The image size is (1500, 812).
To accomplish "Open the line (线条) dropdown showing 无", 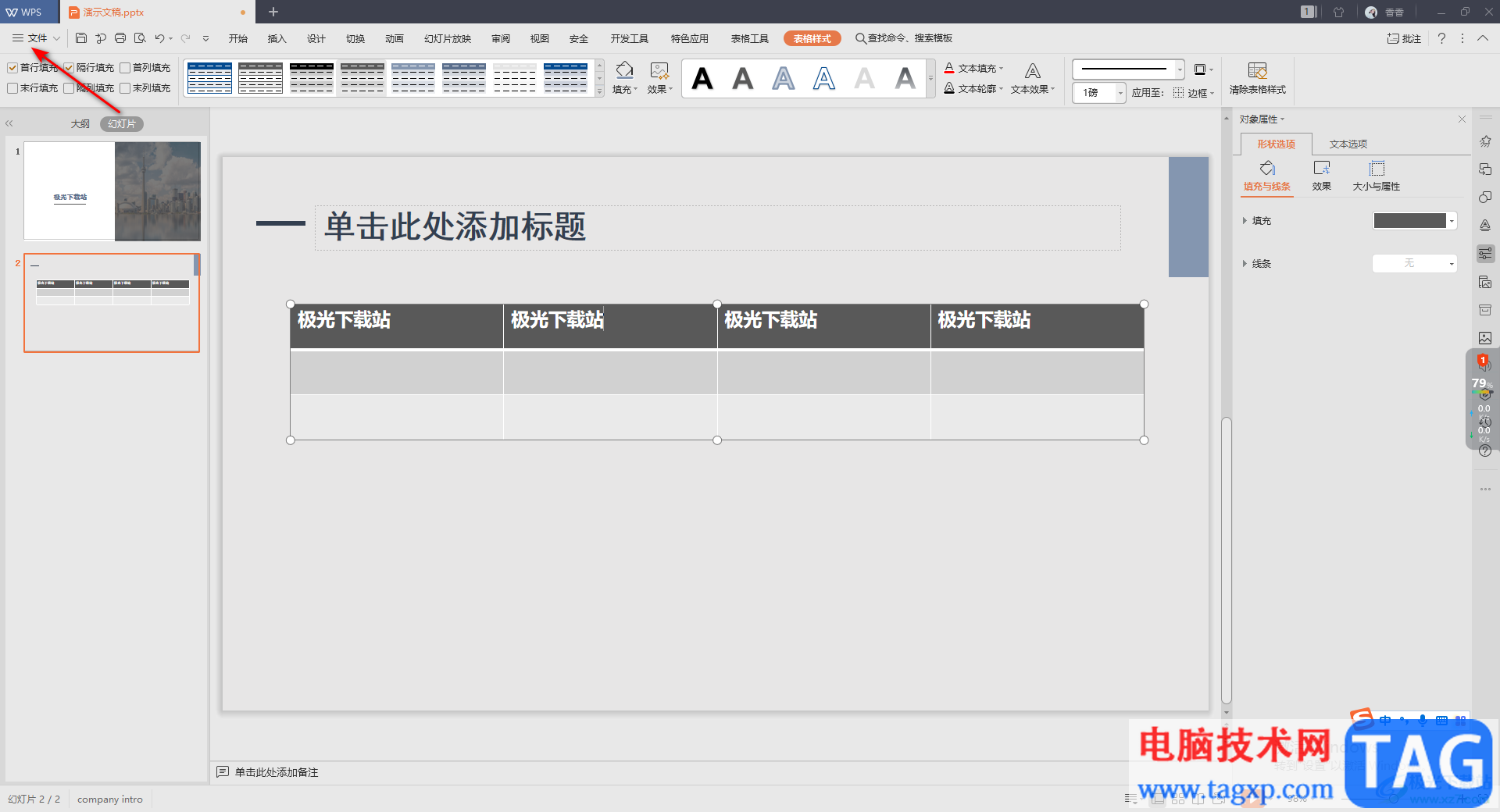I will point(1415,264).
